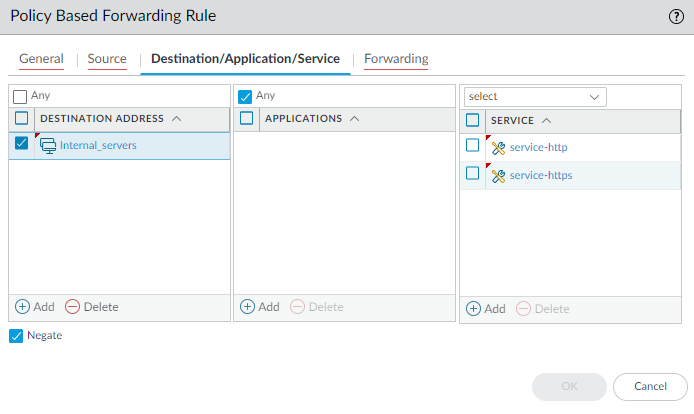Select the Destination/Application/Service tab

246,58
